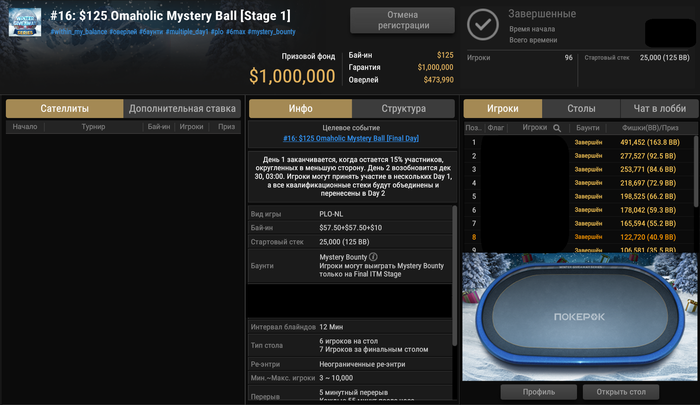The width and height of the screenshot is (700, 405).
Task: Open the Столы tab
Action: click(x=581, y=109)
